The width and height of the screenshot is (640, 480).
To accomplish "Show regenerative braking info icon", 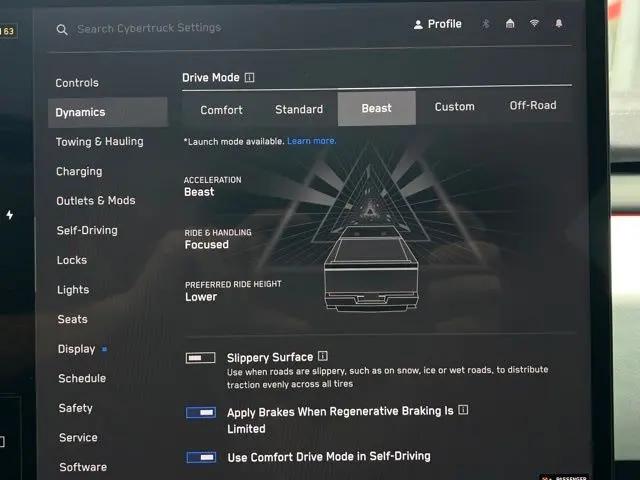I will (x=463, y=409).
